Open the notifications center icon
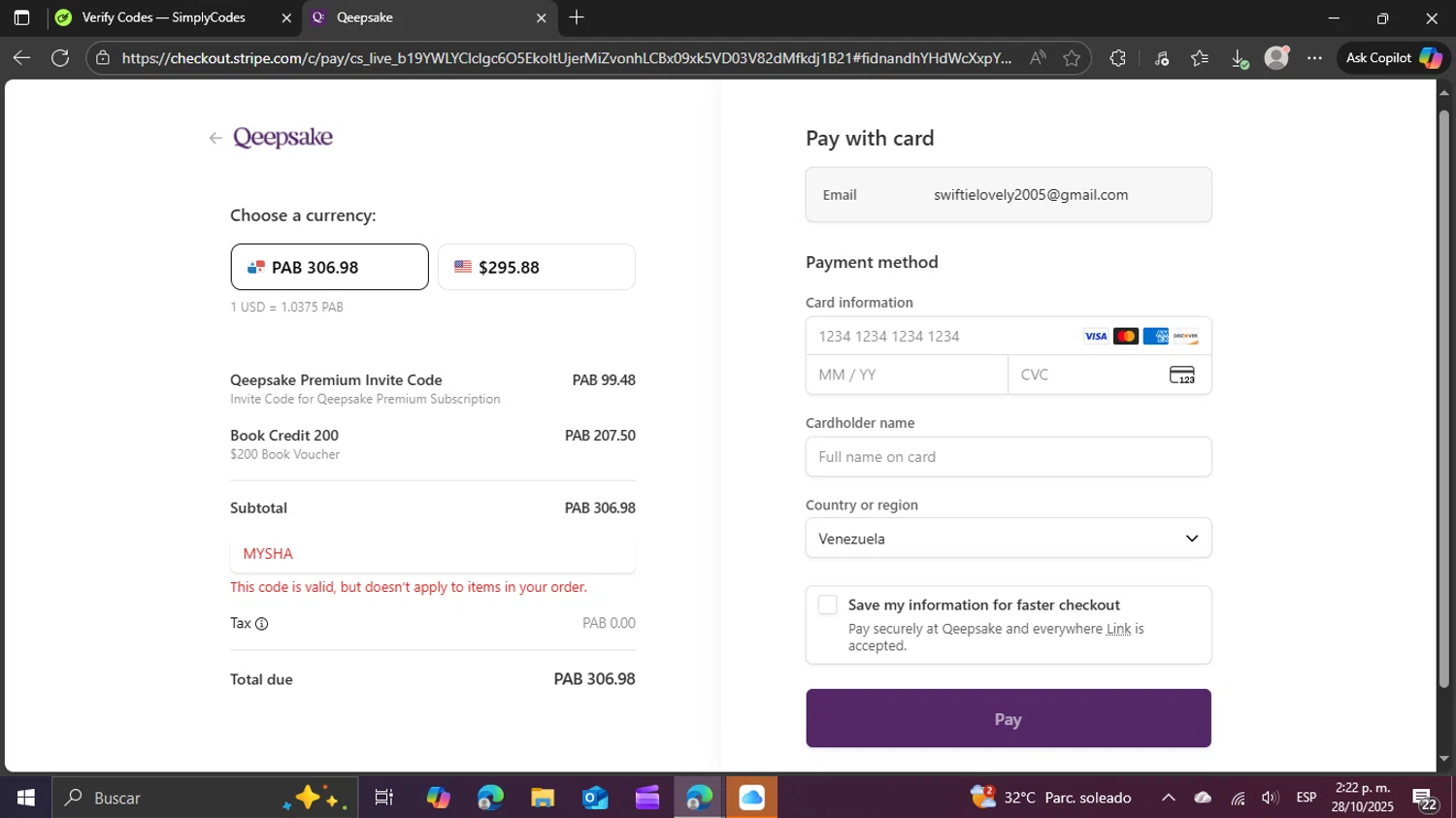 (x=1425, y=799)
